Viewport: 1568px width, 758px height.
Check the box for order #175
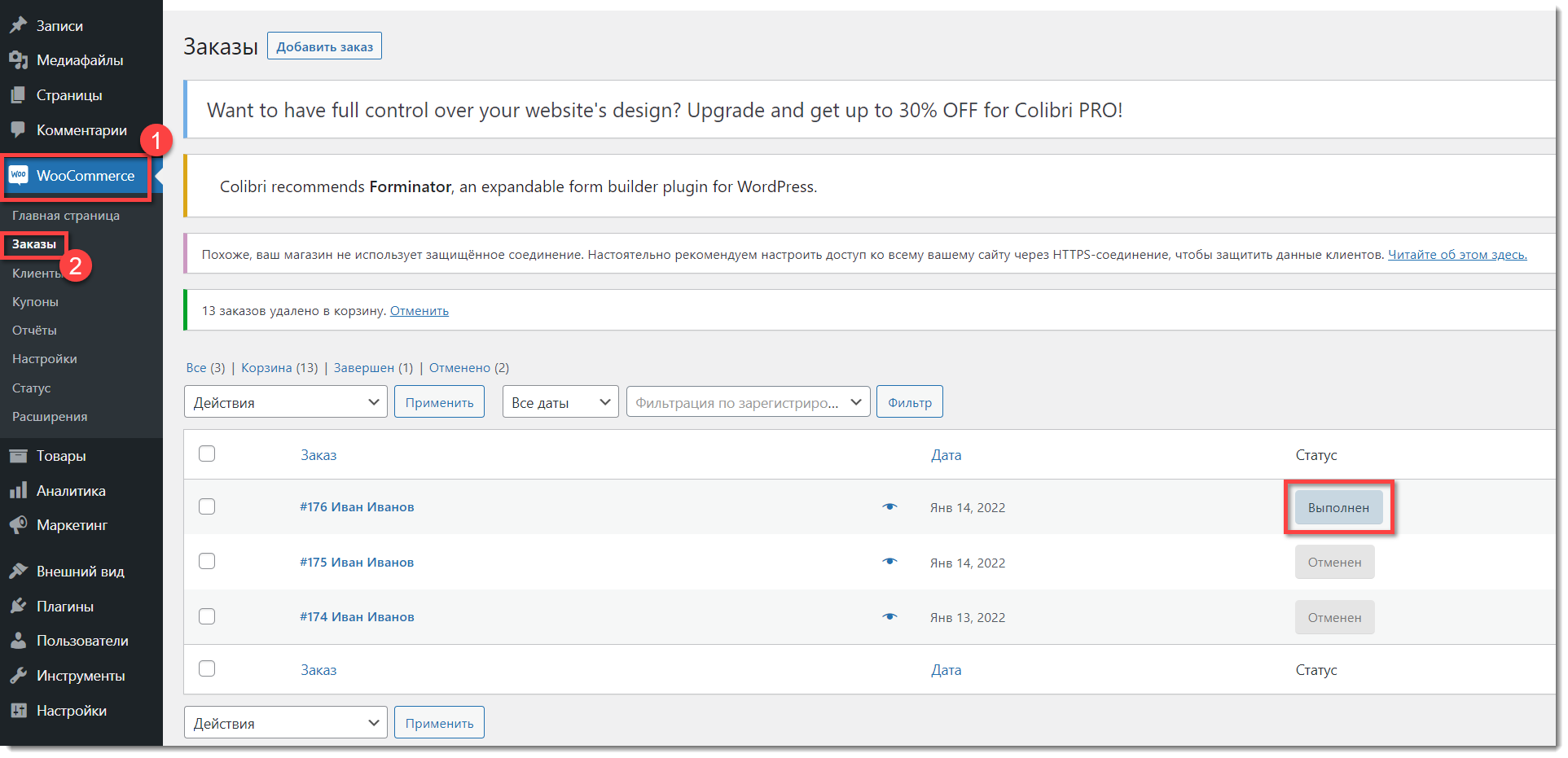[x=207, y=561]
